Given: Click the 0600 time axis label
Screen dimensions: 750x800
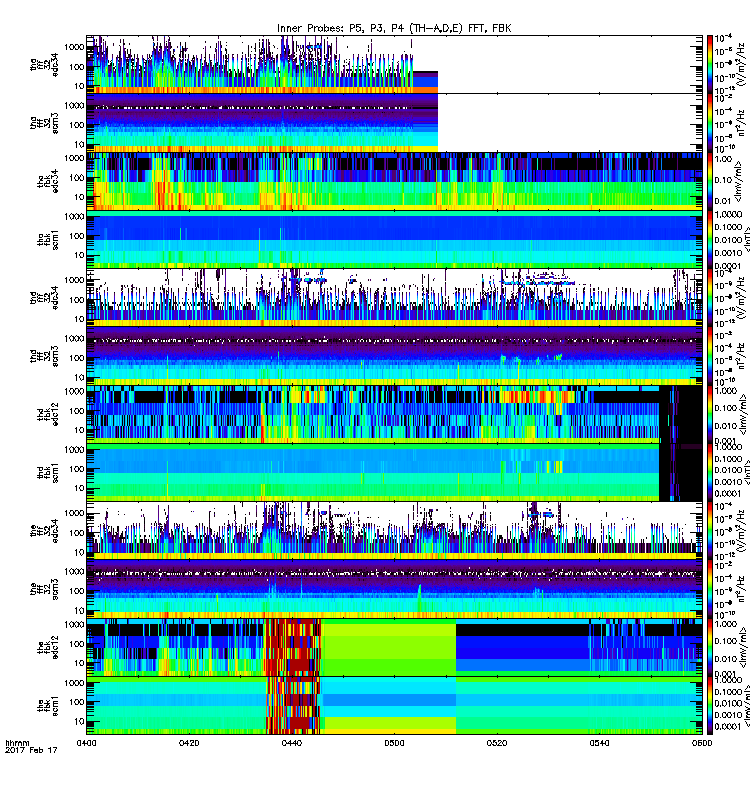Looking at the screenshot, I should point(702,743).
